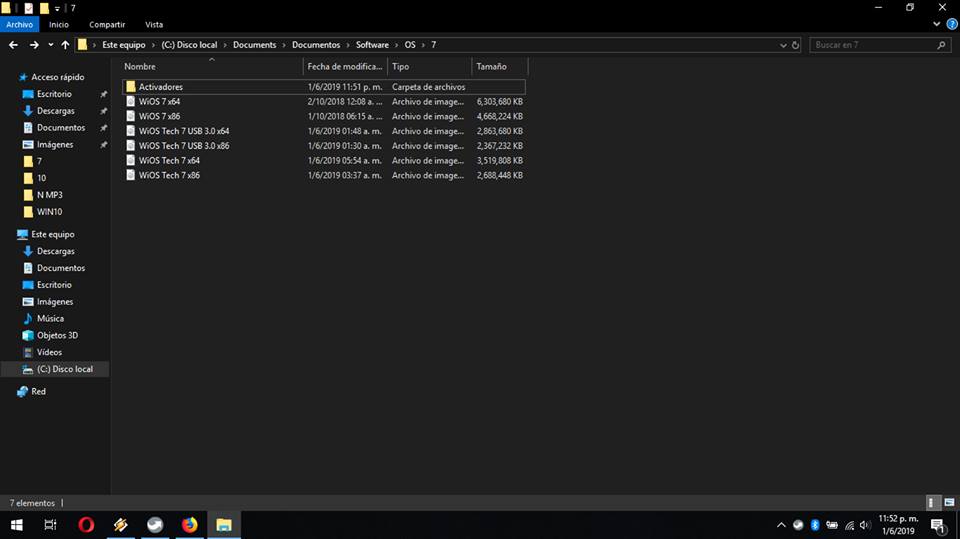Select 'WiOS Tech 7 USB 3.0 x86' file

323,146
